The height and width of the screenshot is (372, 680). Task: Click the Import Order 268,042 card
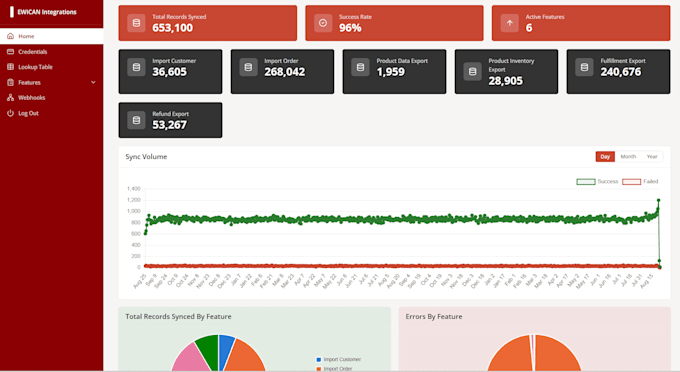click(282, 72)
